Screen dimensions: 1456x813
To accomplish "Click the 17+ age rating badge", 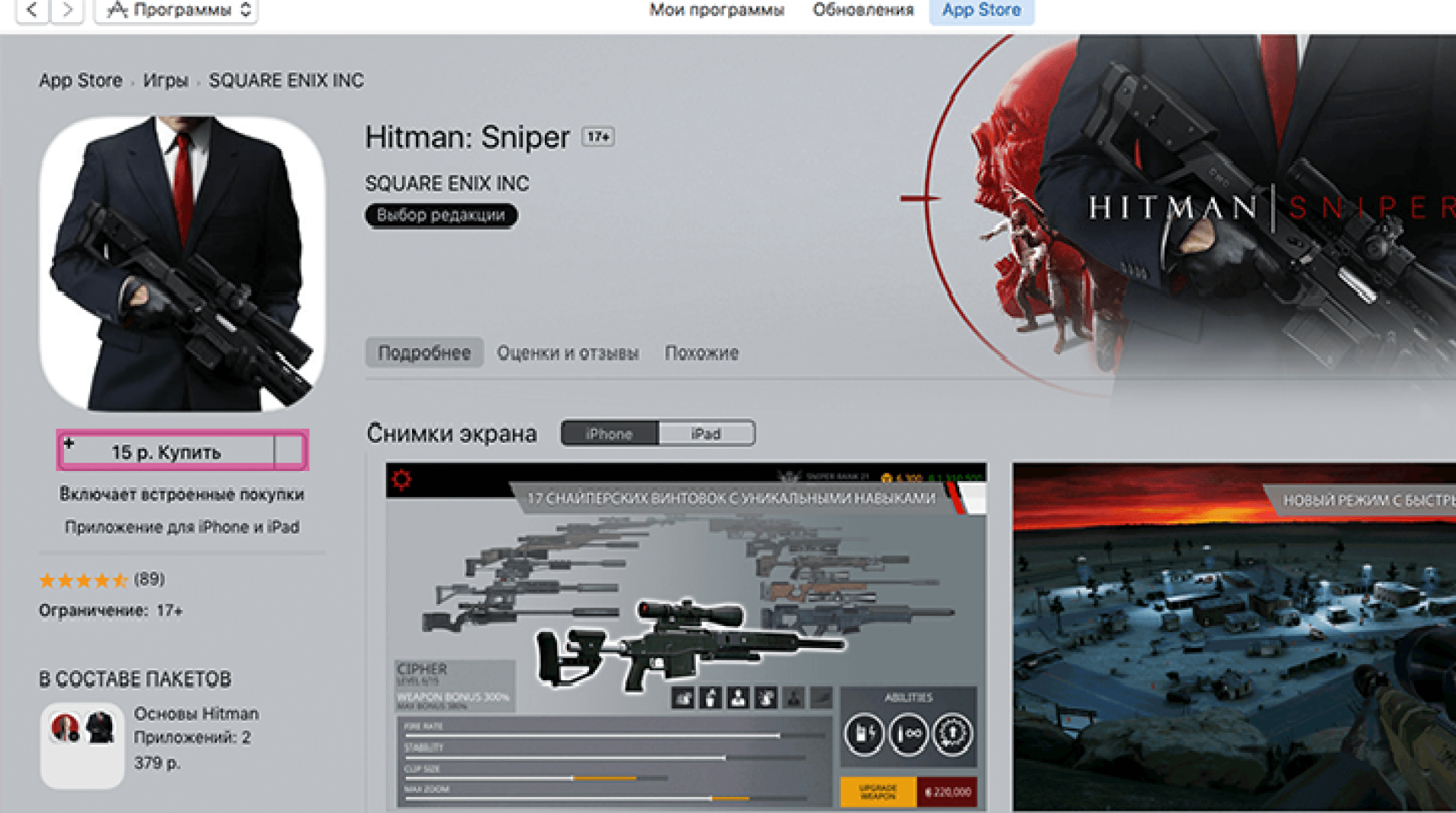I will tap(598, 137).
